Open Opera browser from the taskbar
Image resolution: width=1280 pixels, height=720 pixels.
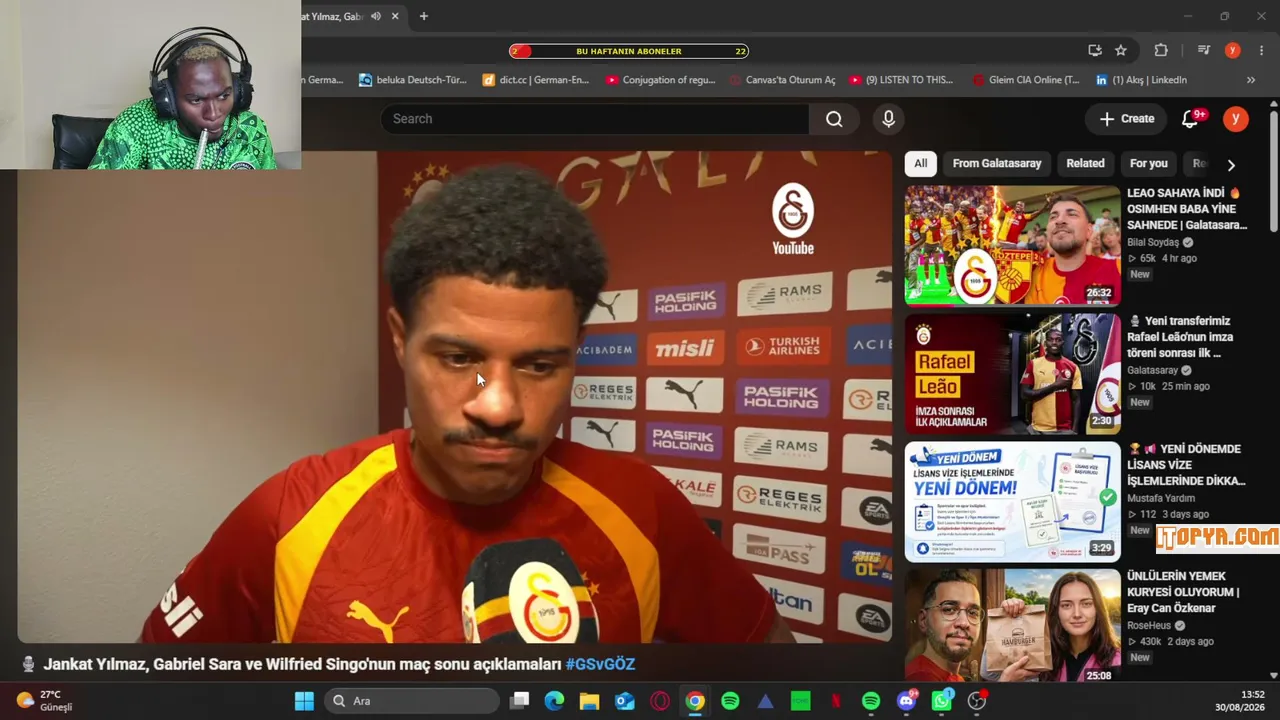(x=660, y=701)
